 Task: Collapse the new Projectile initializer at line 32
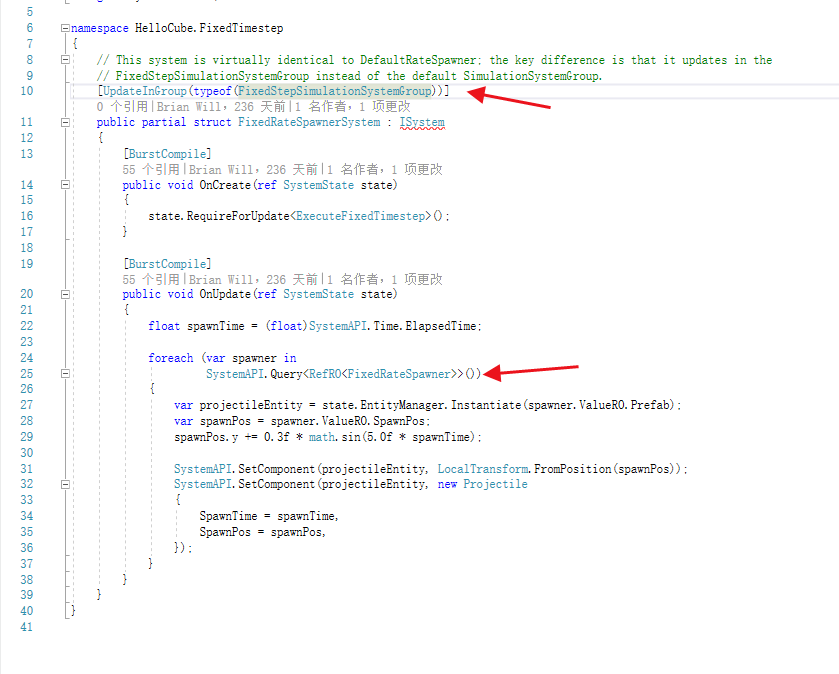click(65, 485)
